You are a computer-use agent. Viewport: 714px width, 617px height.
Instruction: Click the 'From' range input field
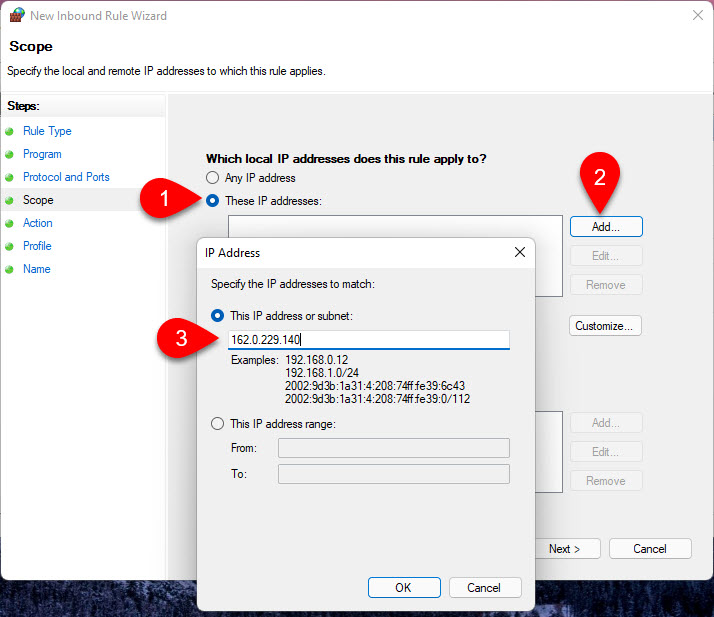pos(393,448)
